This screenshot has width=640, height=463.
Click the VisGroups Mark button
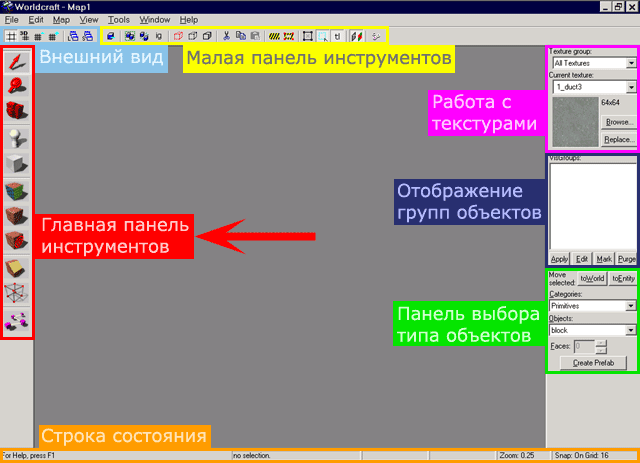click(603, 259)
